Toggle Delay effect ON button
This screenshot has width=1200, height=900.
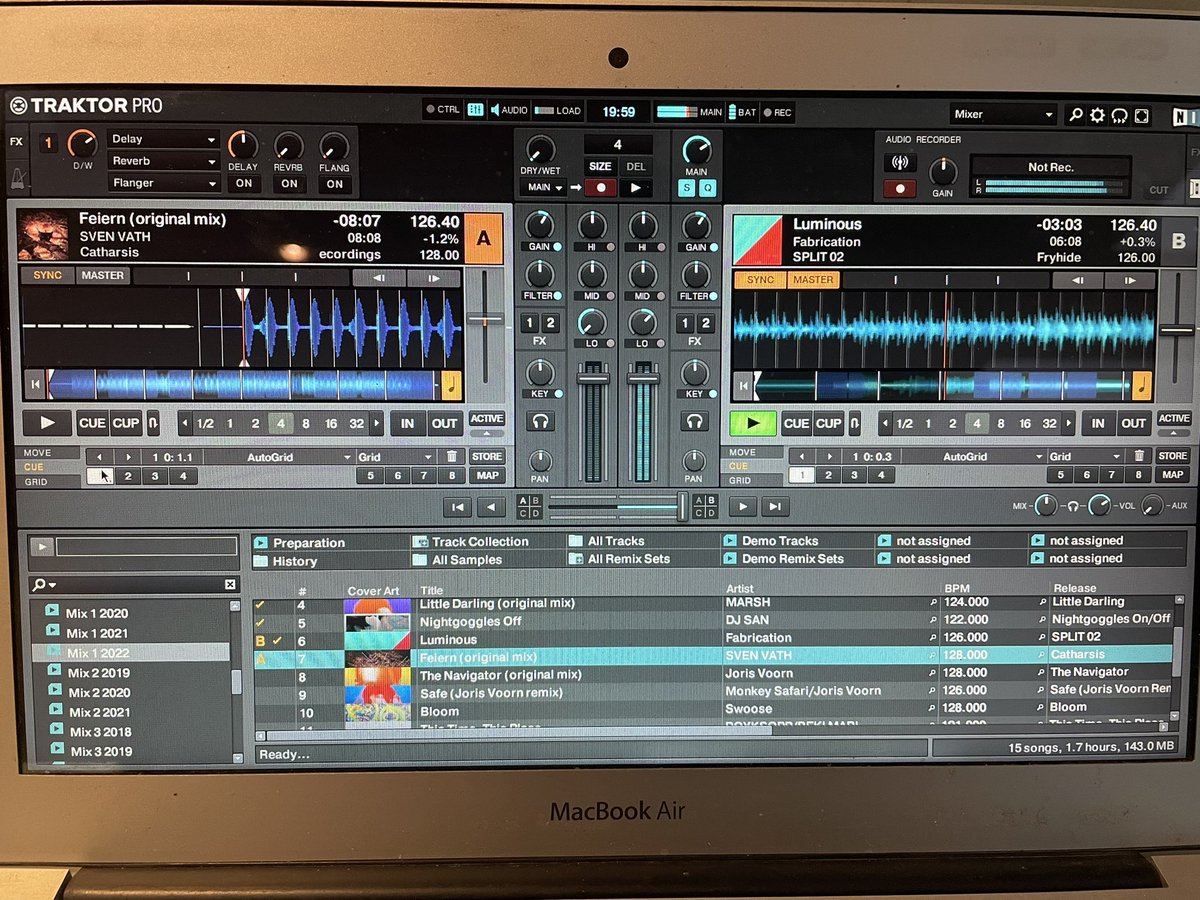(243, 184)
